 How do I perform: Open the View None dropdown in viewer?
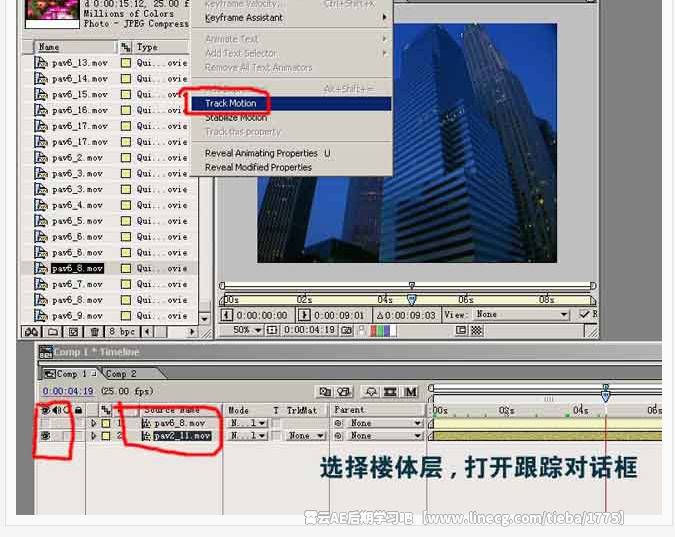point(522,315)
